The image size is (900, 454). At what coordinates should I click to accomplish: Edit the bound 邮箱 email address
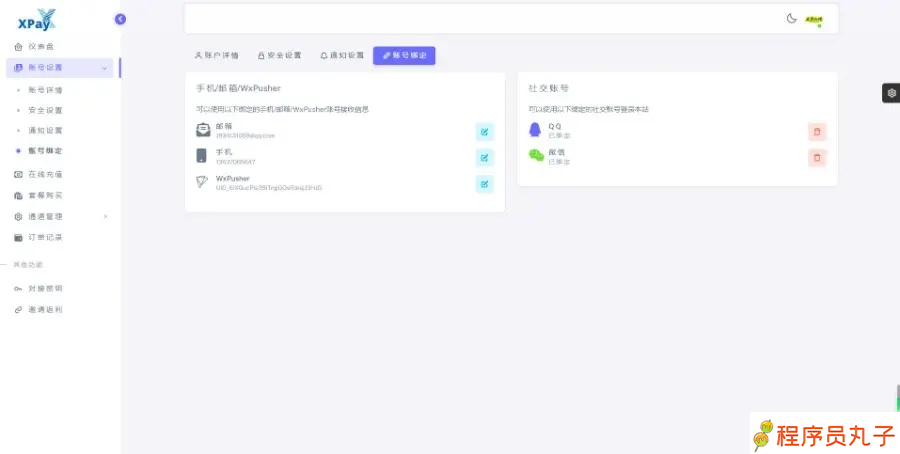tap(484, 132)
